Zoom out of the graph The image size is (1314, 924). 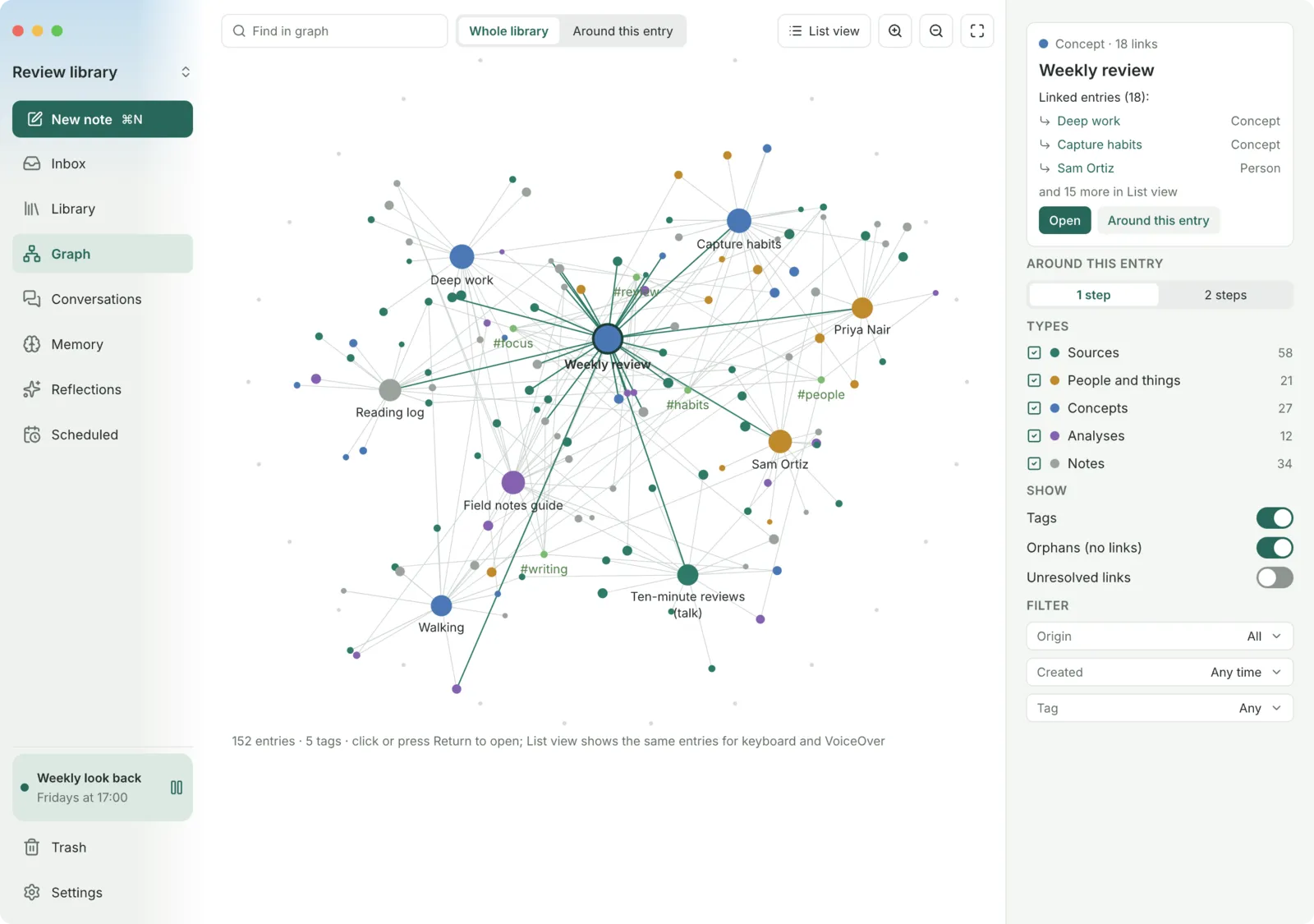point(936,31)
